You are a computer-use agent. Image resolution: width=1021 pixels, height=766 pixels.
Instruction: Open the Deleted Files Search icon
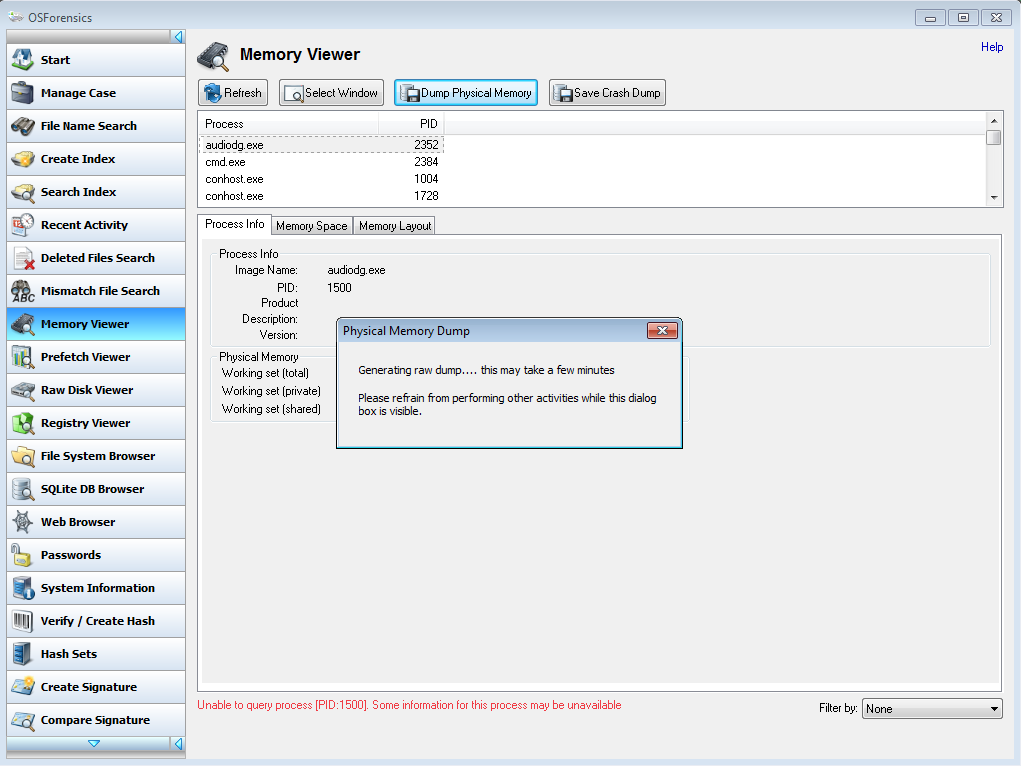[x=23, y=258]
